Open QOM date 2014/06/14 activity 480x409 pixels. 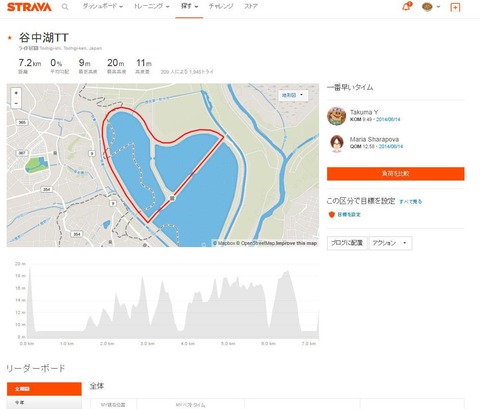(391, 146)
